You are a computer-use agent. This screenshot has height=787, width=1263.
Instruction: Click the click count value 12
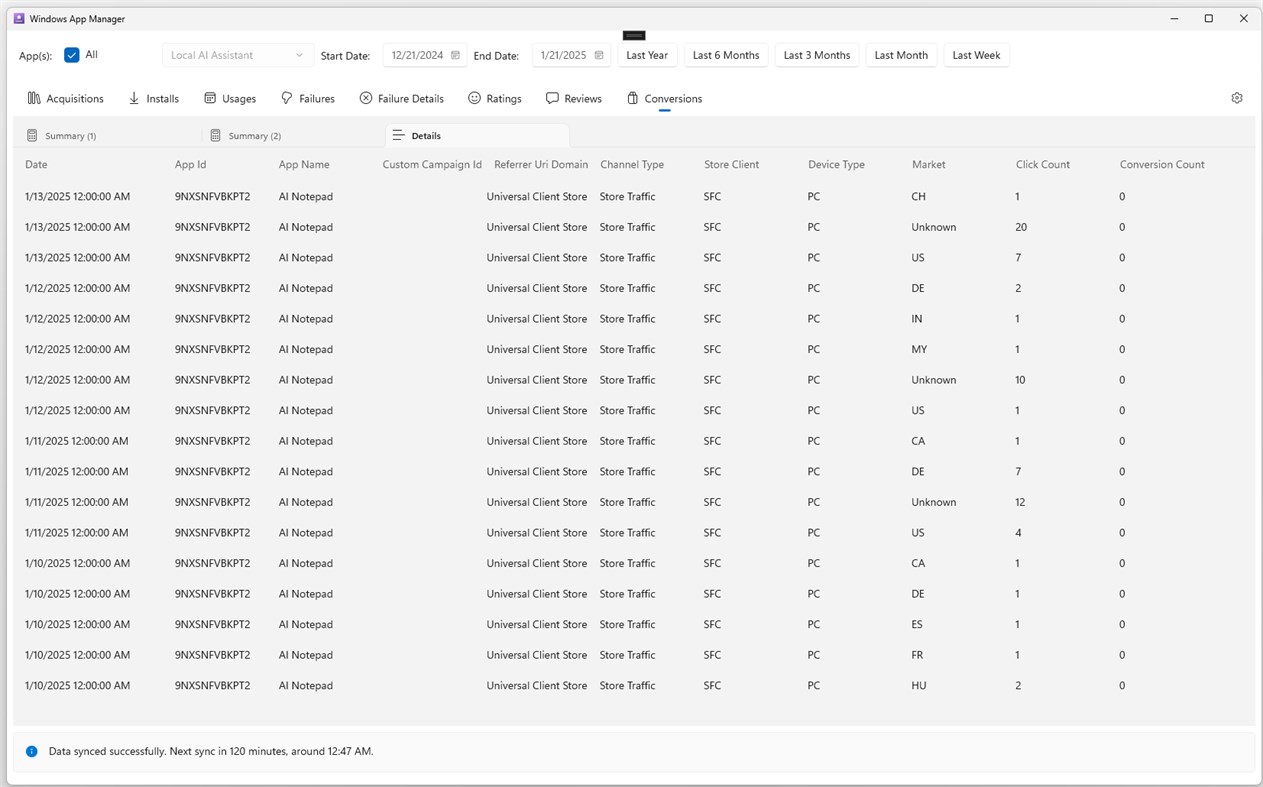(1021, 502)
